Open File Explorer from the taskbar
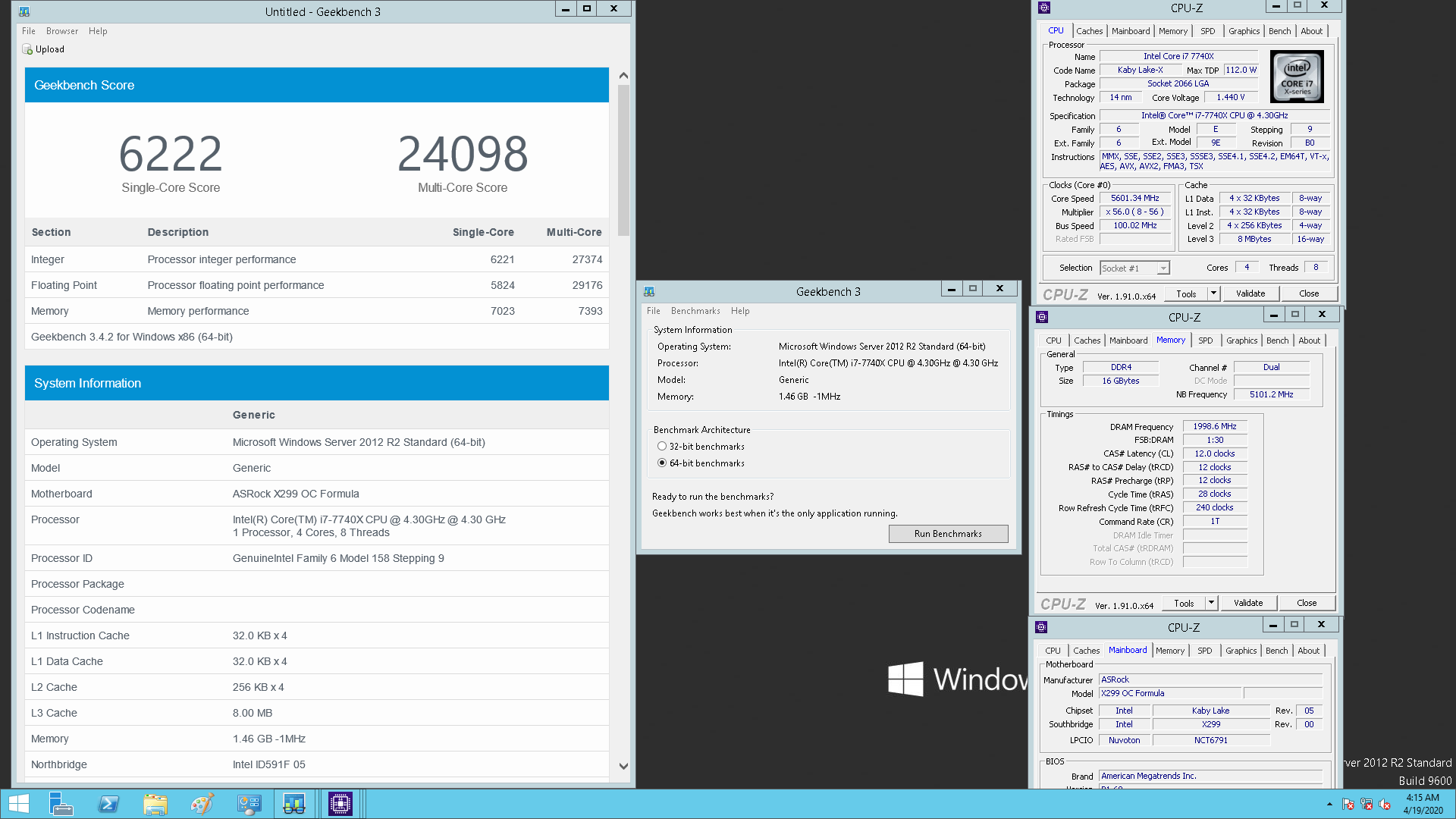This screenshot has height=819, width=1456. [x=155, y=804]
